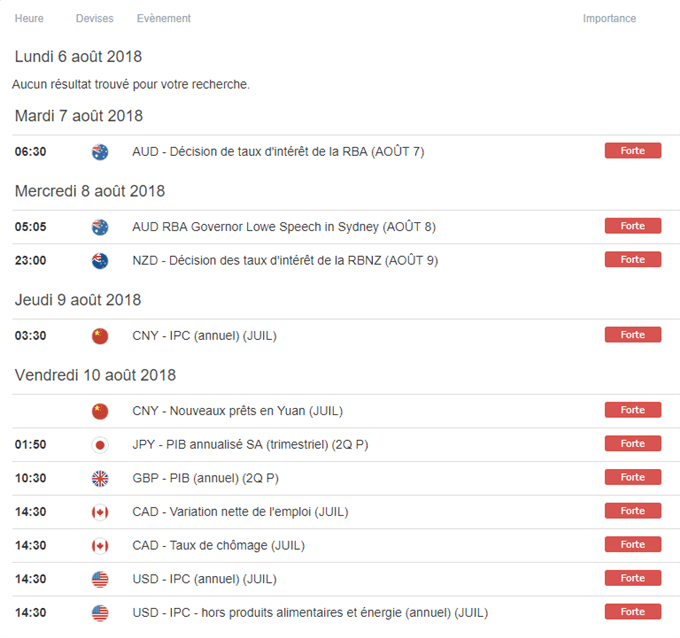680x638 pixels.
Task: Click the Canada flag on Variation nette de l'emploi row
Action: pyautogui.click(x=100, y=512)
